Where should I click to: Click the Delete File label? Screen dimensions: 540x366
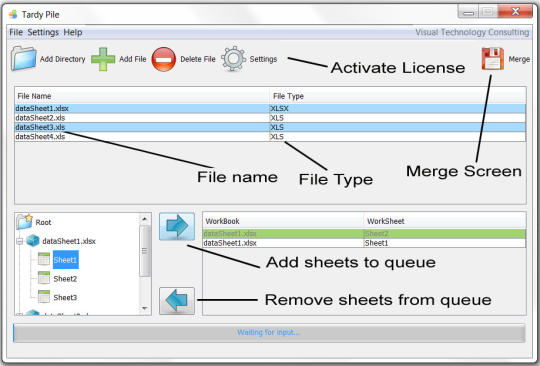pyautogui.click(x=198, y=59)
